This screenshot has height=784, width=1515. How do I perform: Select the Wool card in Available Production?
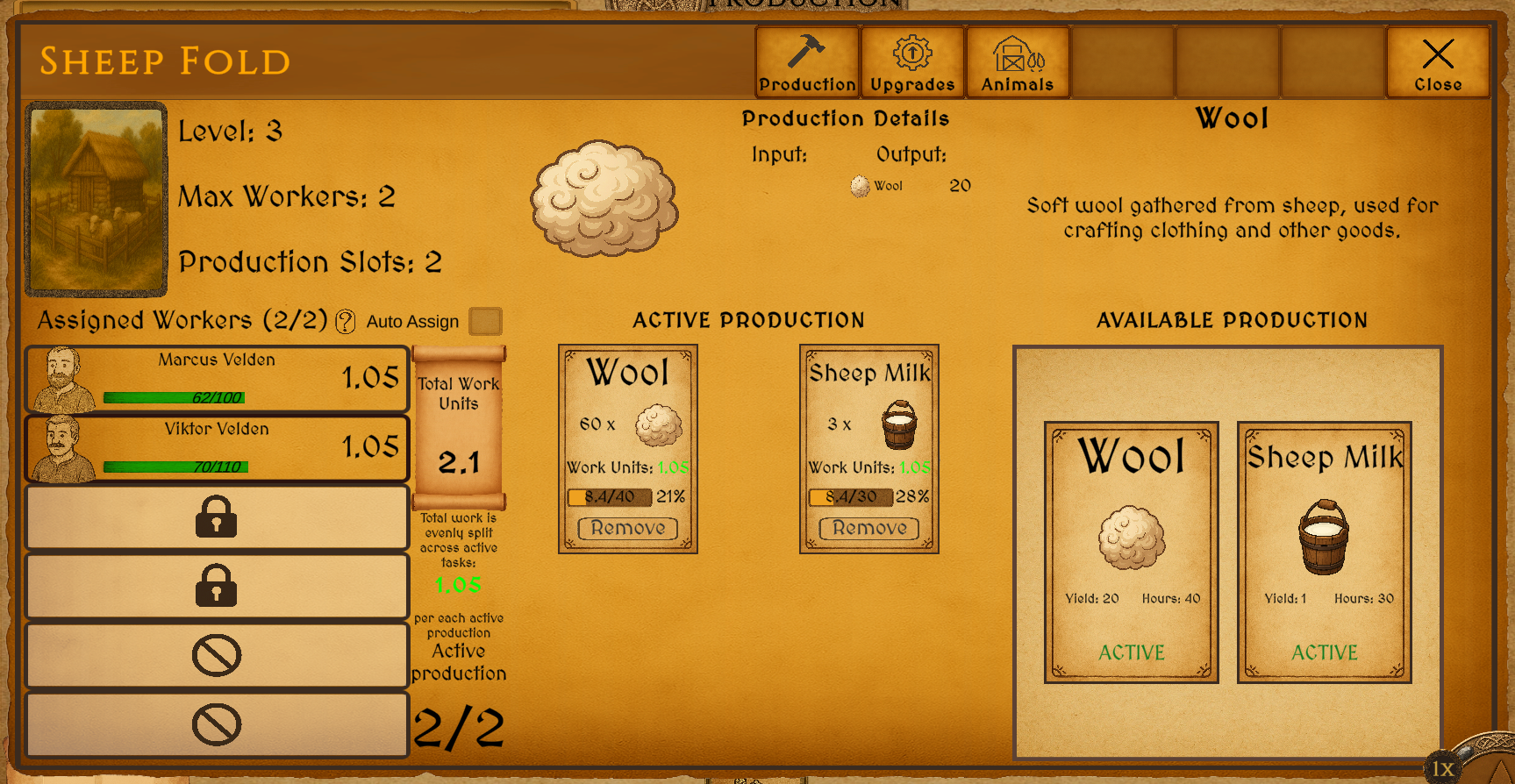pos(1132,552)
